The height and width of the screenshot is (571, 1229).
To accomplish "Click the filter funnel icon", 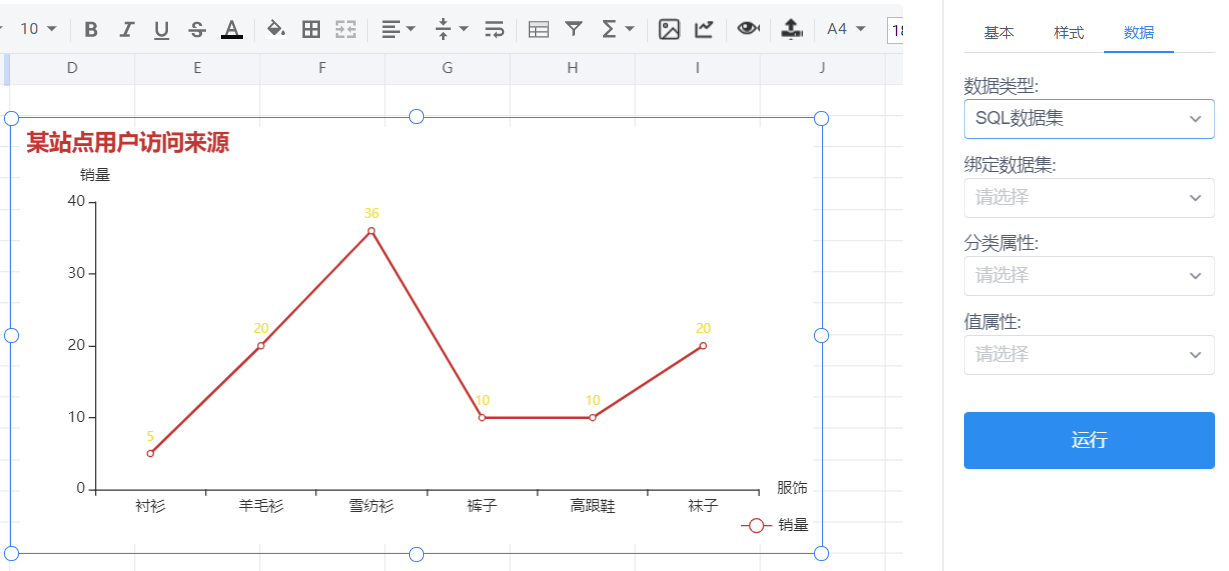I will point(573,29).
